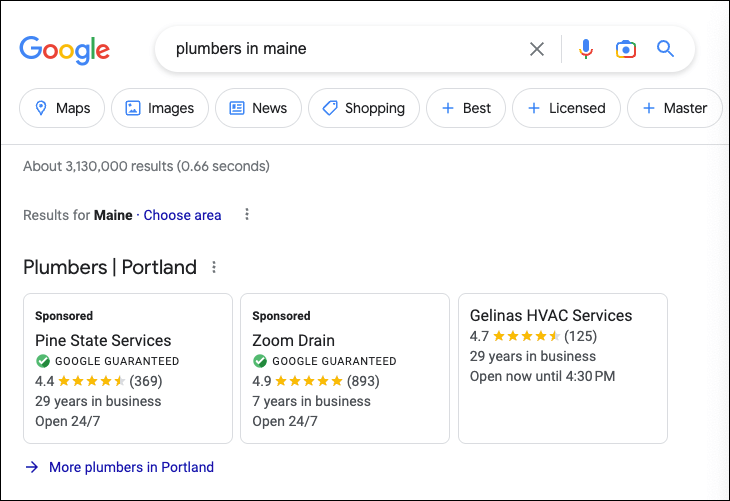The image size is (730, 501).
Task: Click the Sponsored label above Pine State Services
Action: click(x=64, y=316)
